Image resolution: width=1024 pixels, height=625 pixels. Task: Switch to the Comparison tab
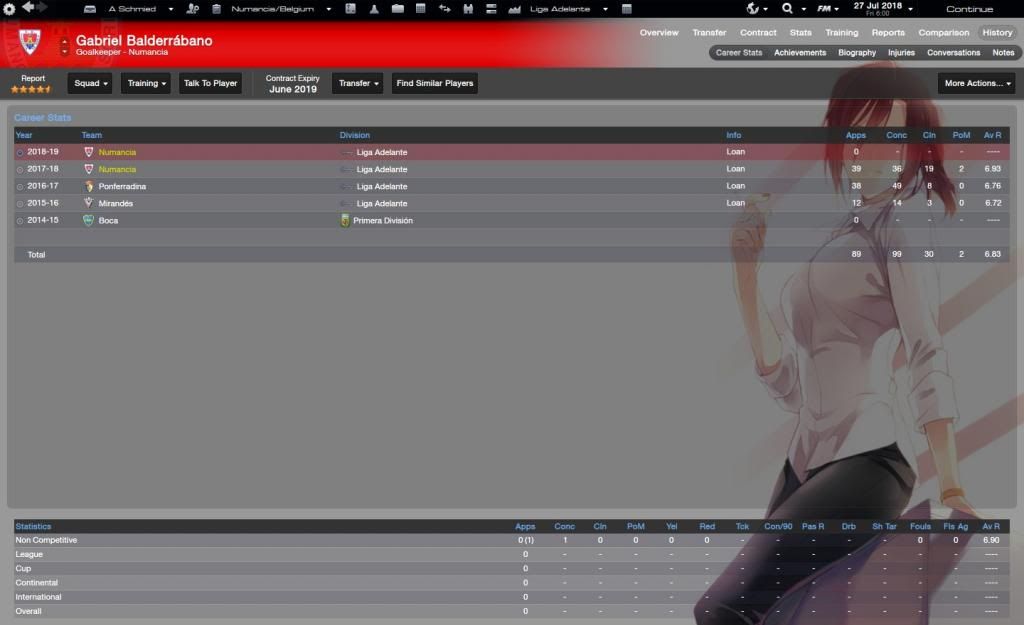(944, 33)
